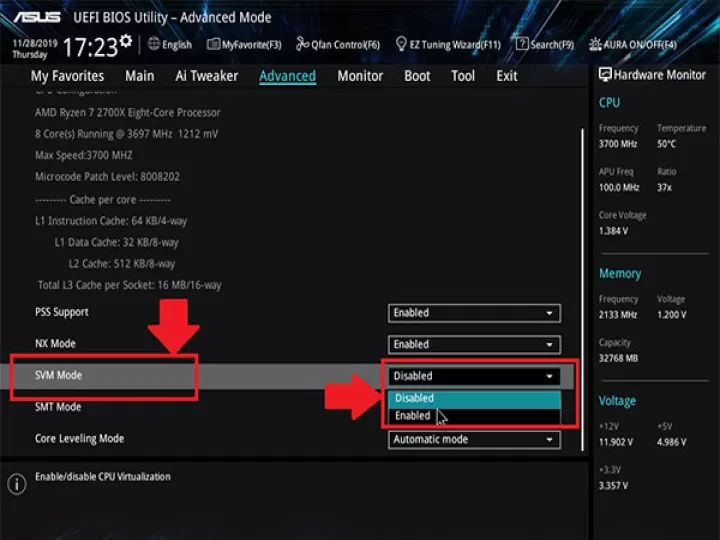Click L1 Instruction Cache: 64 KB/4-way line
The height and width of the screenshot is (540, 720).
point(111,221)
